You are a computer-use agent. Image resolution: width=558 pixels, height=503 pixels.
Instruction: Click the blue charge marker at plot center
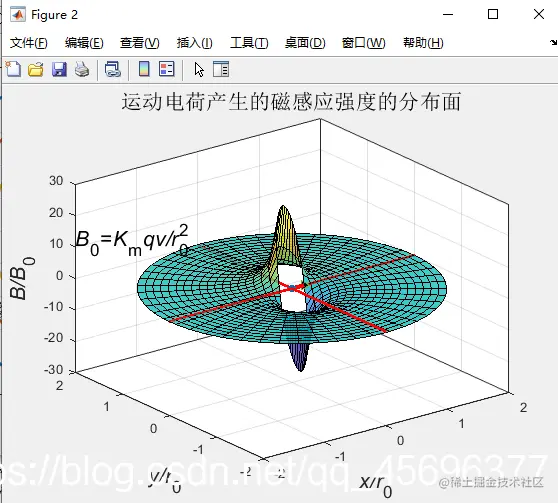tap(292, 288)
